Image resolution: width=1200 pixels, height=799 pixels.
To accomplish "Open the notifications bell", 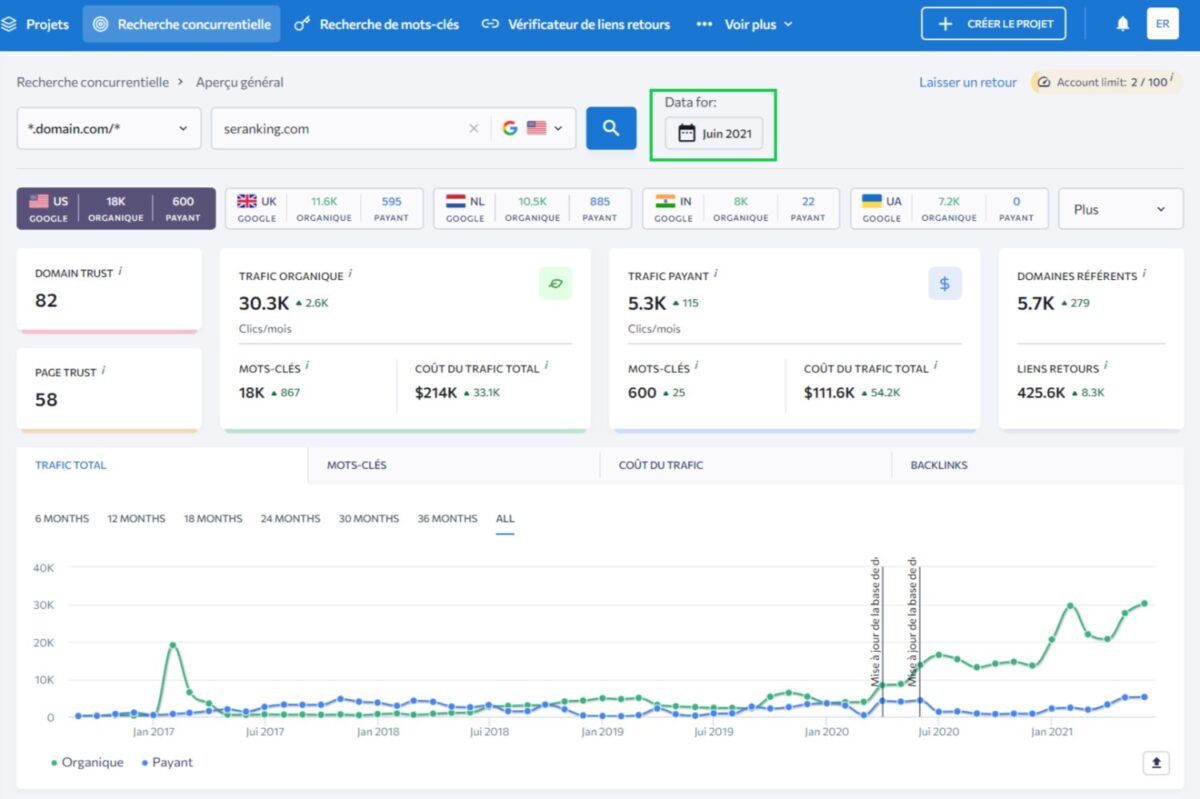I will point(1122,24).
